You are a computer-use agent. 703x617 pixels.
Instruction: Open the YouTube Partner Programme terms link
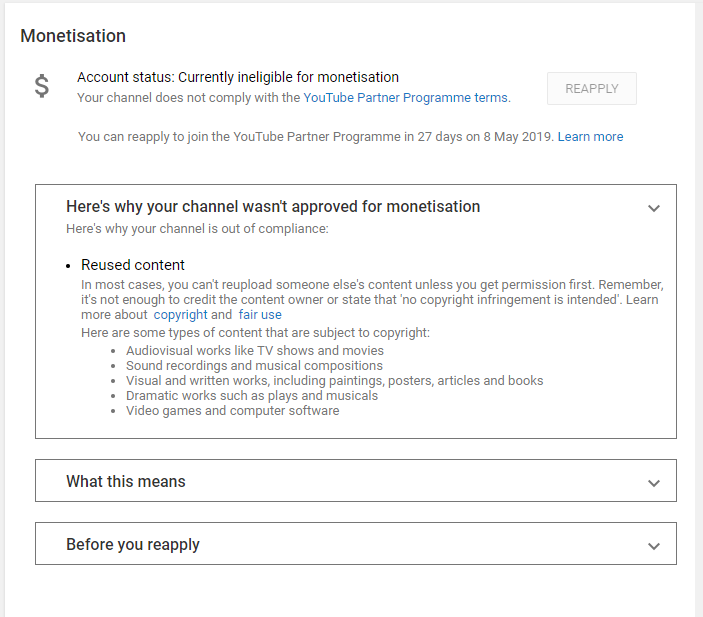click(x=406, y=98)
